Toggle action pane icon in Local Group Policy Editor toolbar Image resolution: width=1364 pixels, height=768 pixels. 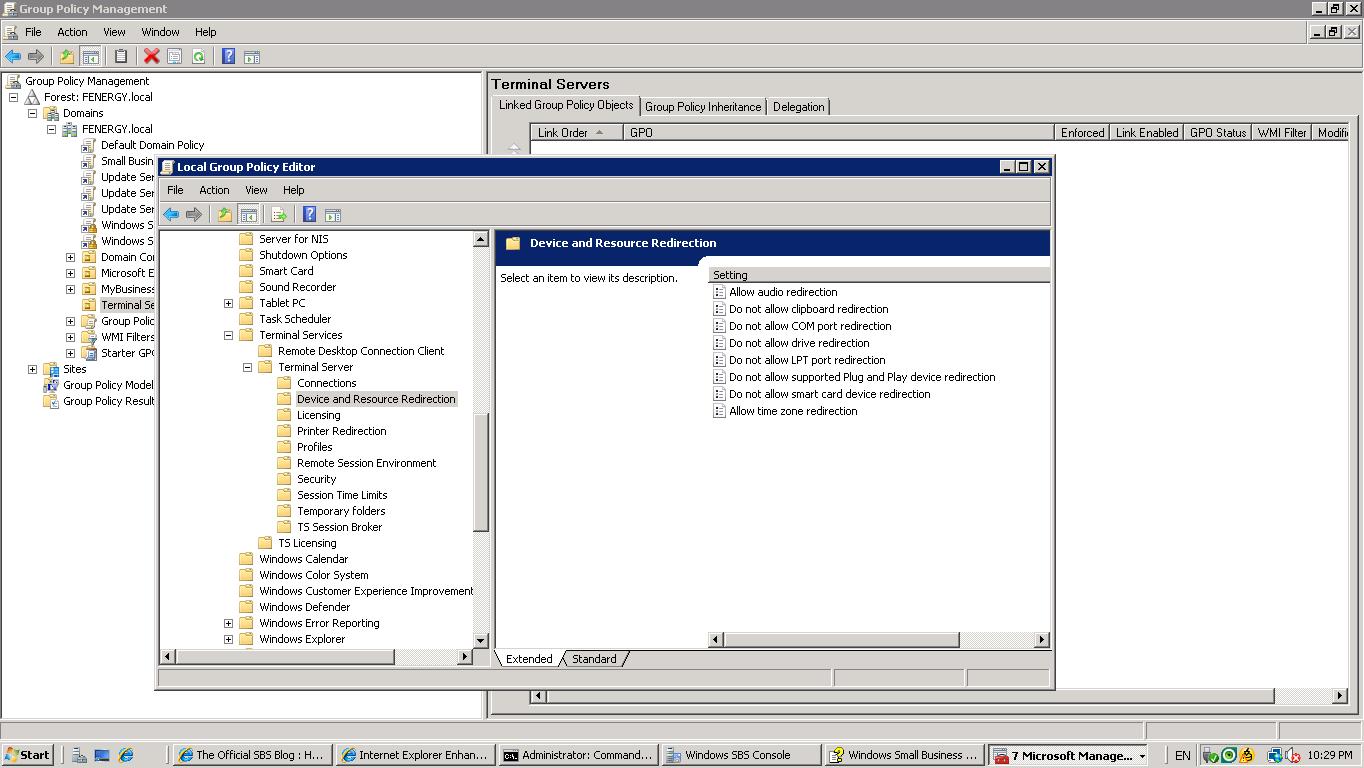[x=333, y=215]
